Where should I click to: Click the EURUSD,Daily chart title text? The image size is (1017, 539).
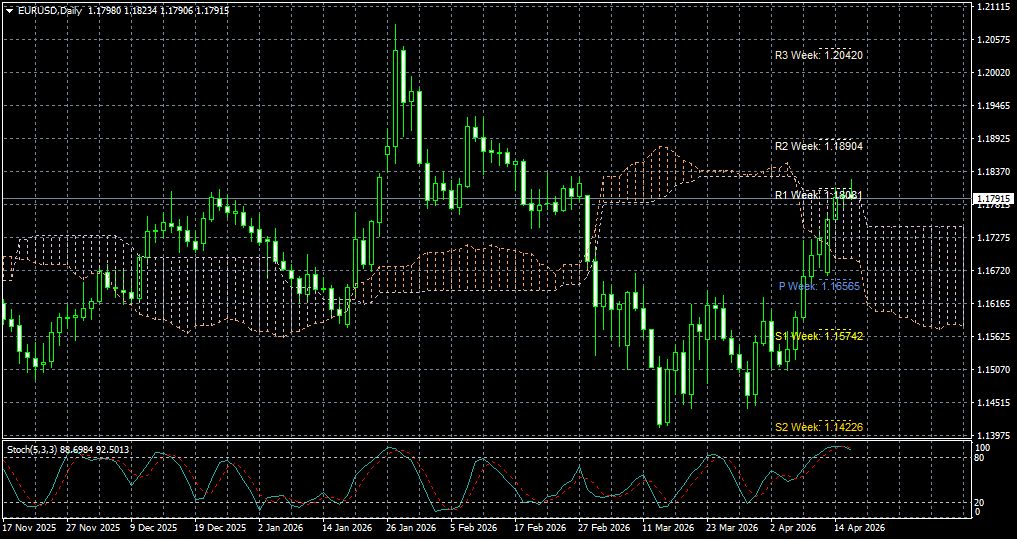[49, 11]
